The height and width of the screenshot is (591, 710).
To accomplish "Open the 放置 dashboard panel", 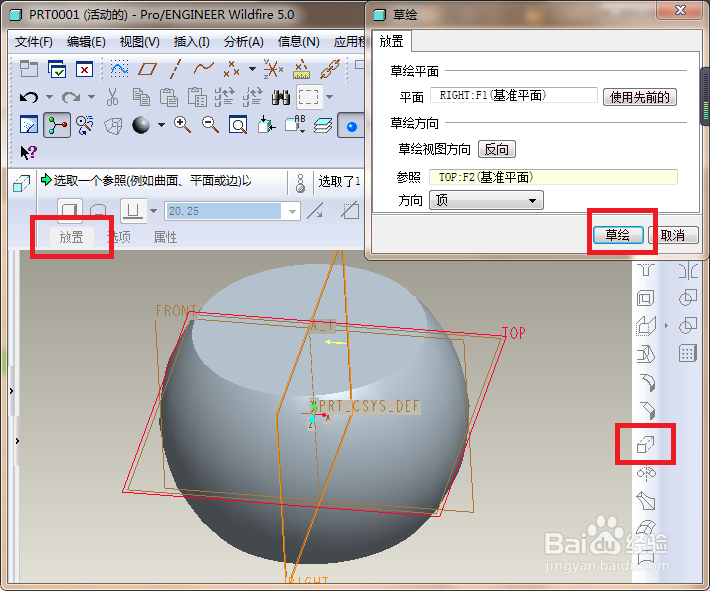I will coord(72,237).
